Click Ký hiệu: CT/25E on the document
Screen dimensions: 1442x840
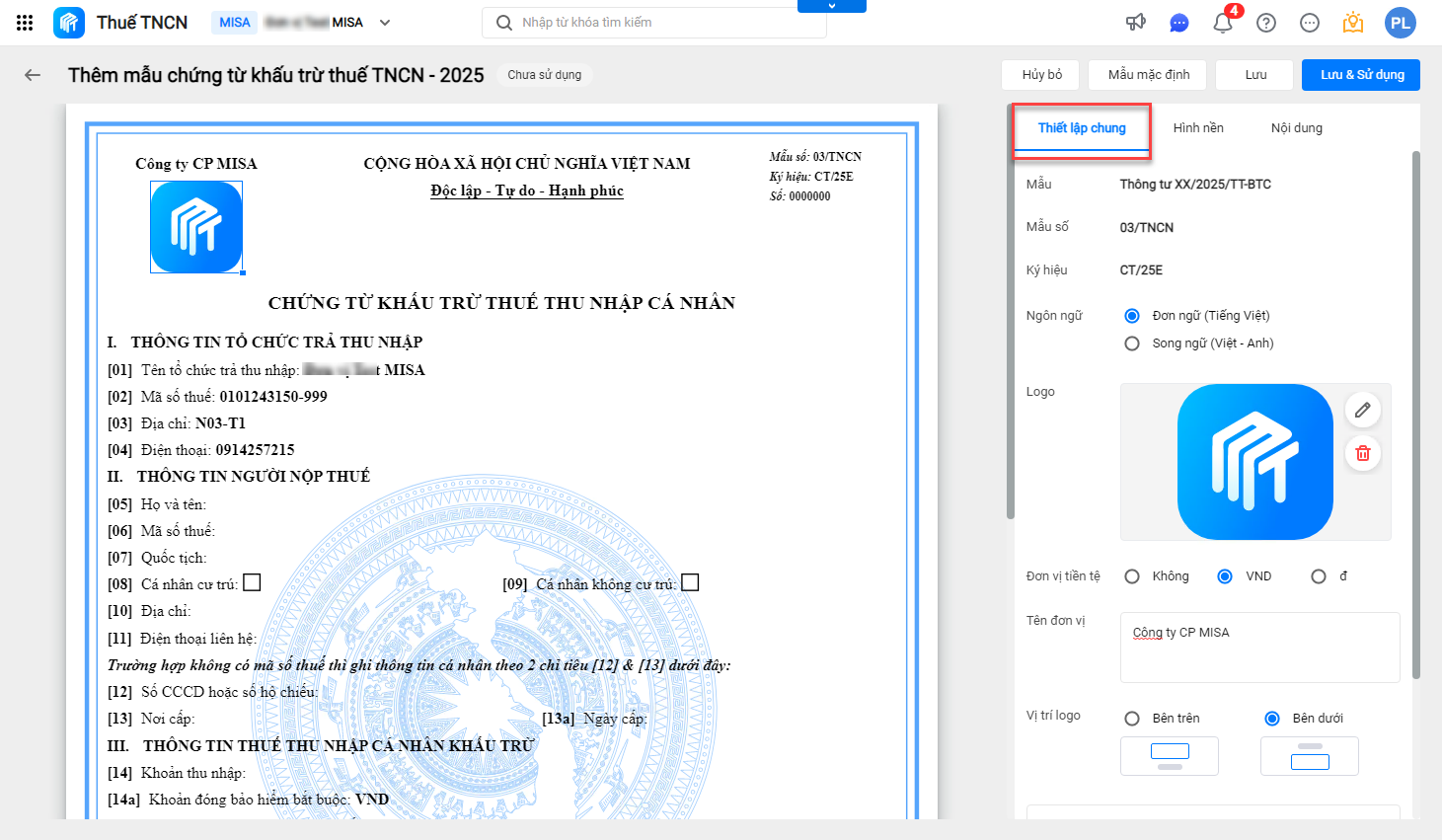811,177
